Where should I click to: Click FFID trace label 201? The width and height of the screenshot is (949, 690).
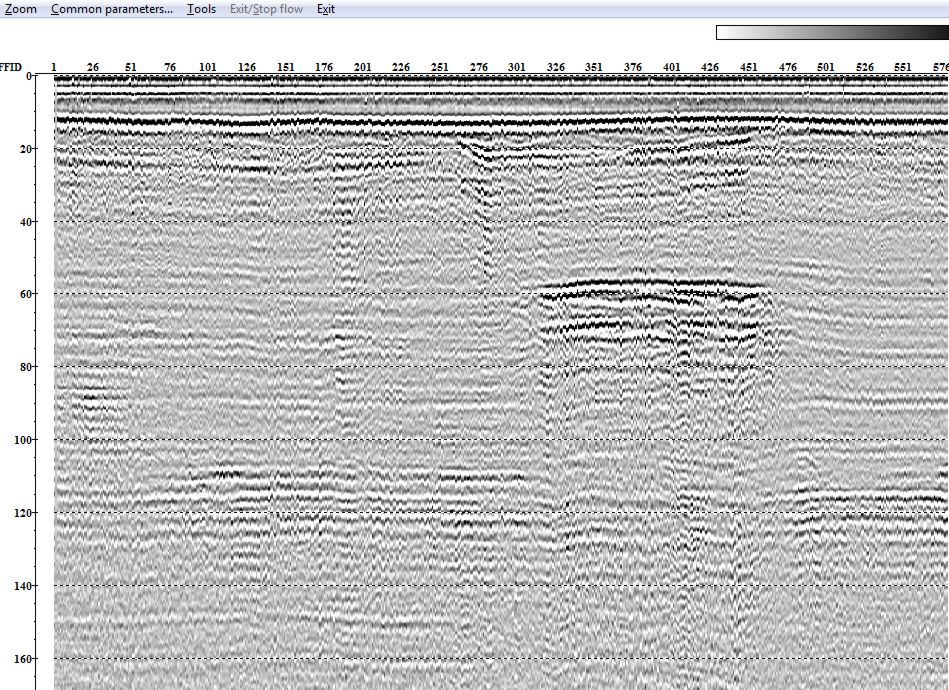coord(363,67)
